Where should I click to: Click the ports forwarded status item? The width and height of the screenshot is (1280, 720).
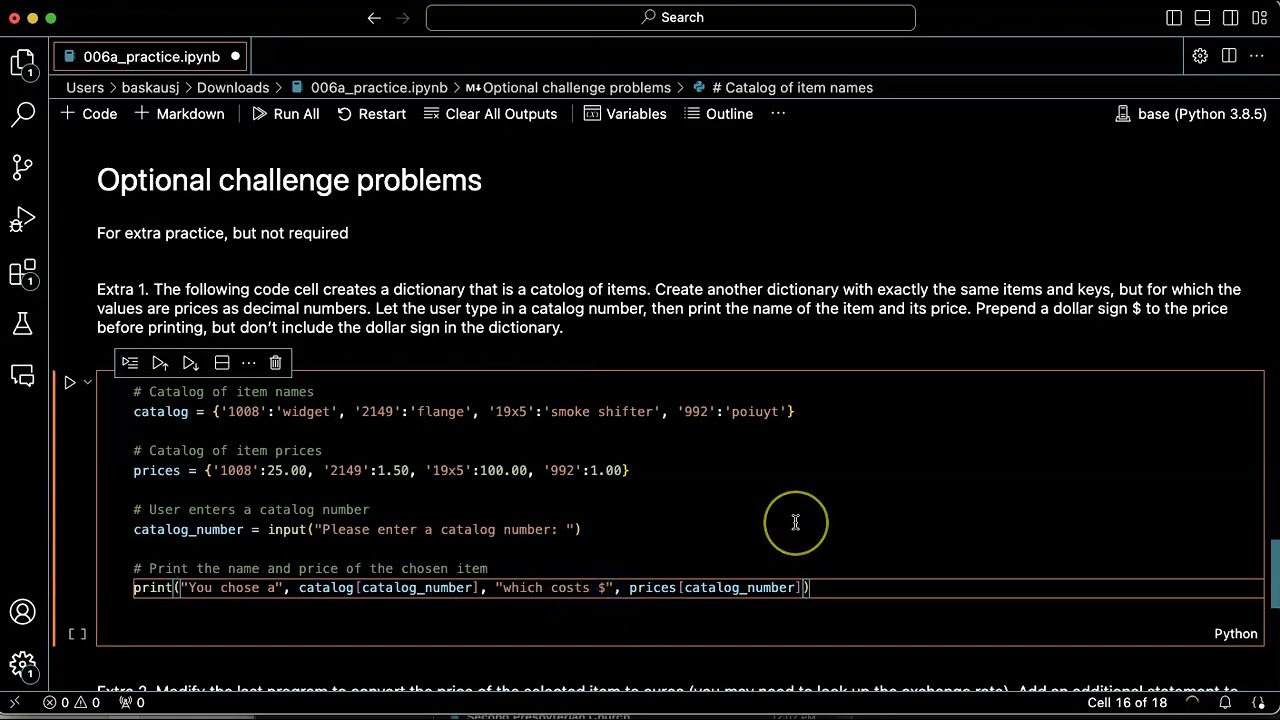[x=132, y=703]
